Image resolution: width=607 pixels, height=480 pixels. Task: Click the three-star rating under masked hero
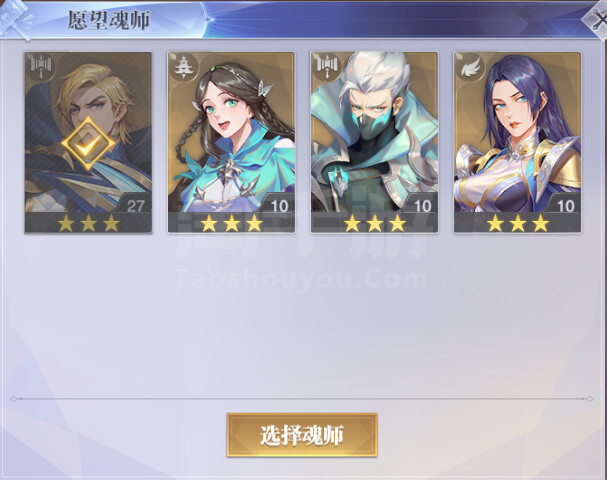[x=375, y=223]
